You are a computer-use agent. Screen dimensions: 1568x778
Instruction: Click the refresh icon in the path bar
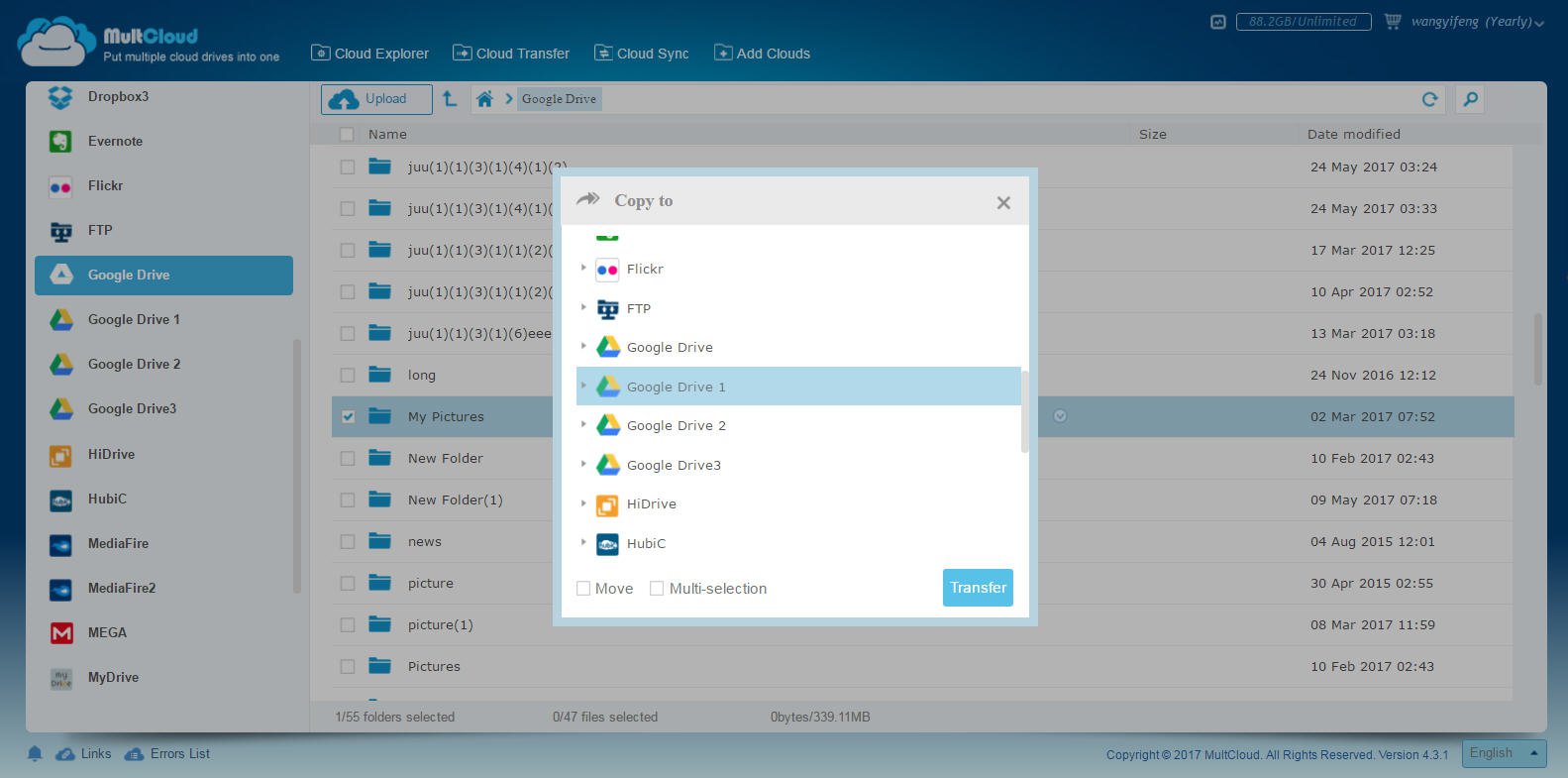tap(1429, 99)
